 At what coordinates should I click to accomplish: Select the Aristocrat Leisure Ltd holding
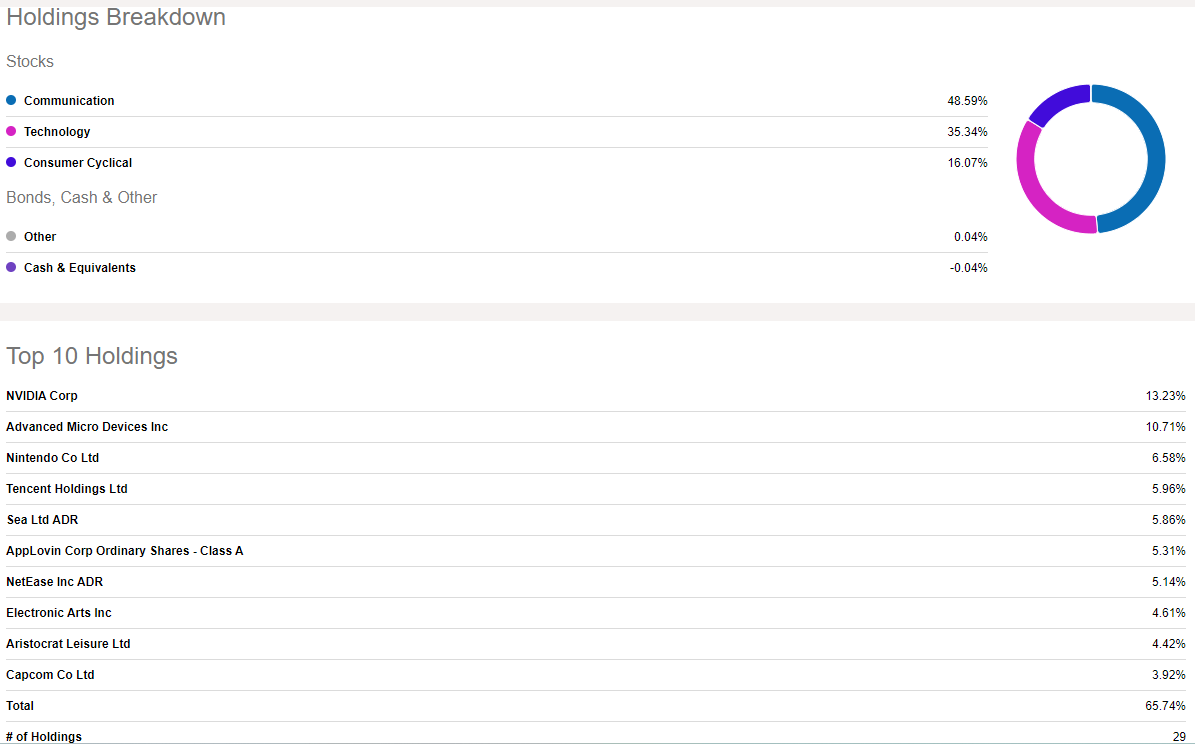pos(68,644)
